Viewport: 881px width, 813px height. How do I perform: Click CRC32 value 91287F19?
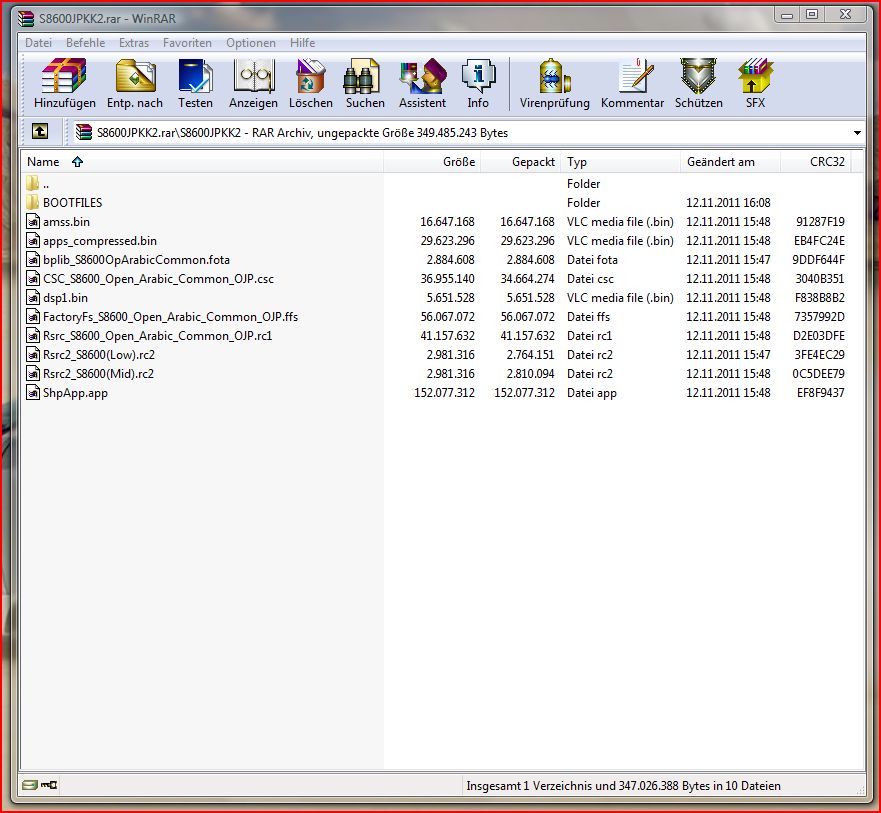coord(820,221)
